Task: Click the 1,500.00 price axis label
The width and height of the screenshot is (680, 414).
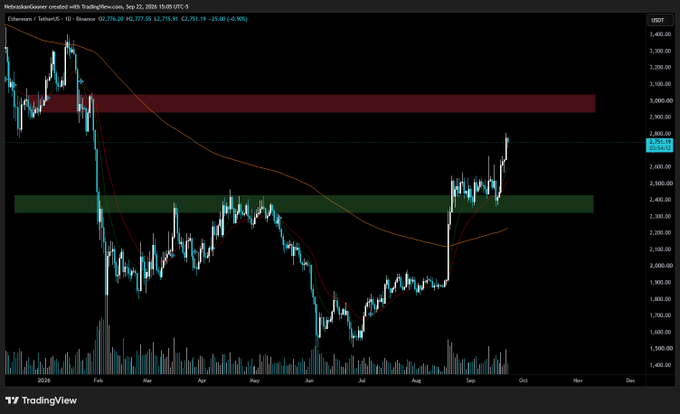Action: (x=661, y=348)
